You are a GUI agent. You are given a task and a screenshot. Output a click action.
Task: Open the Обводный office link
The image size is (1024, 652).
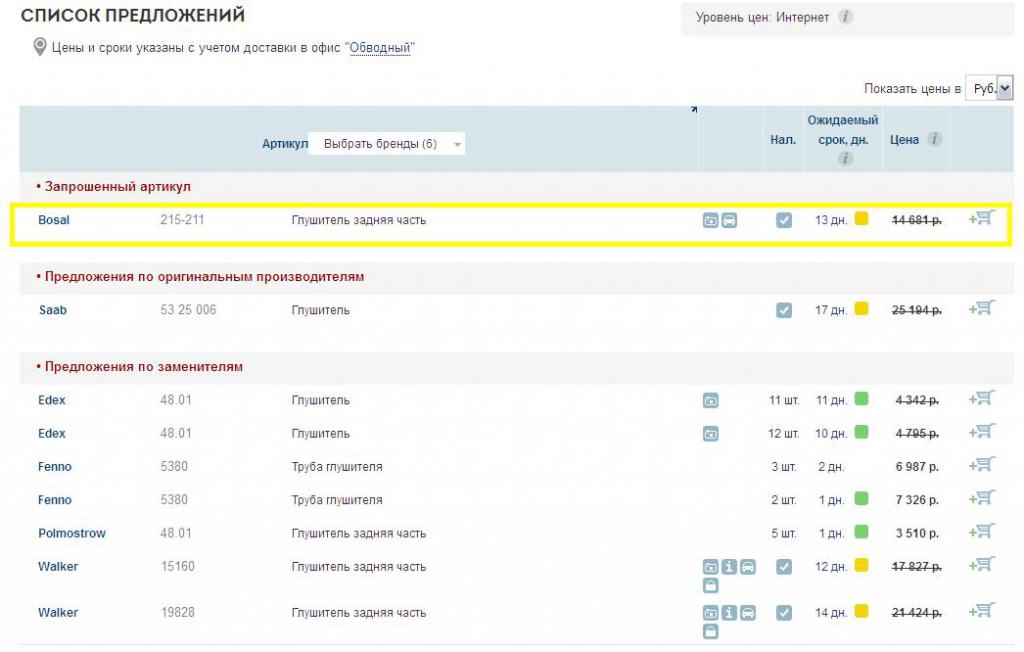380,48
